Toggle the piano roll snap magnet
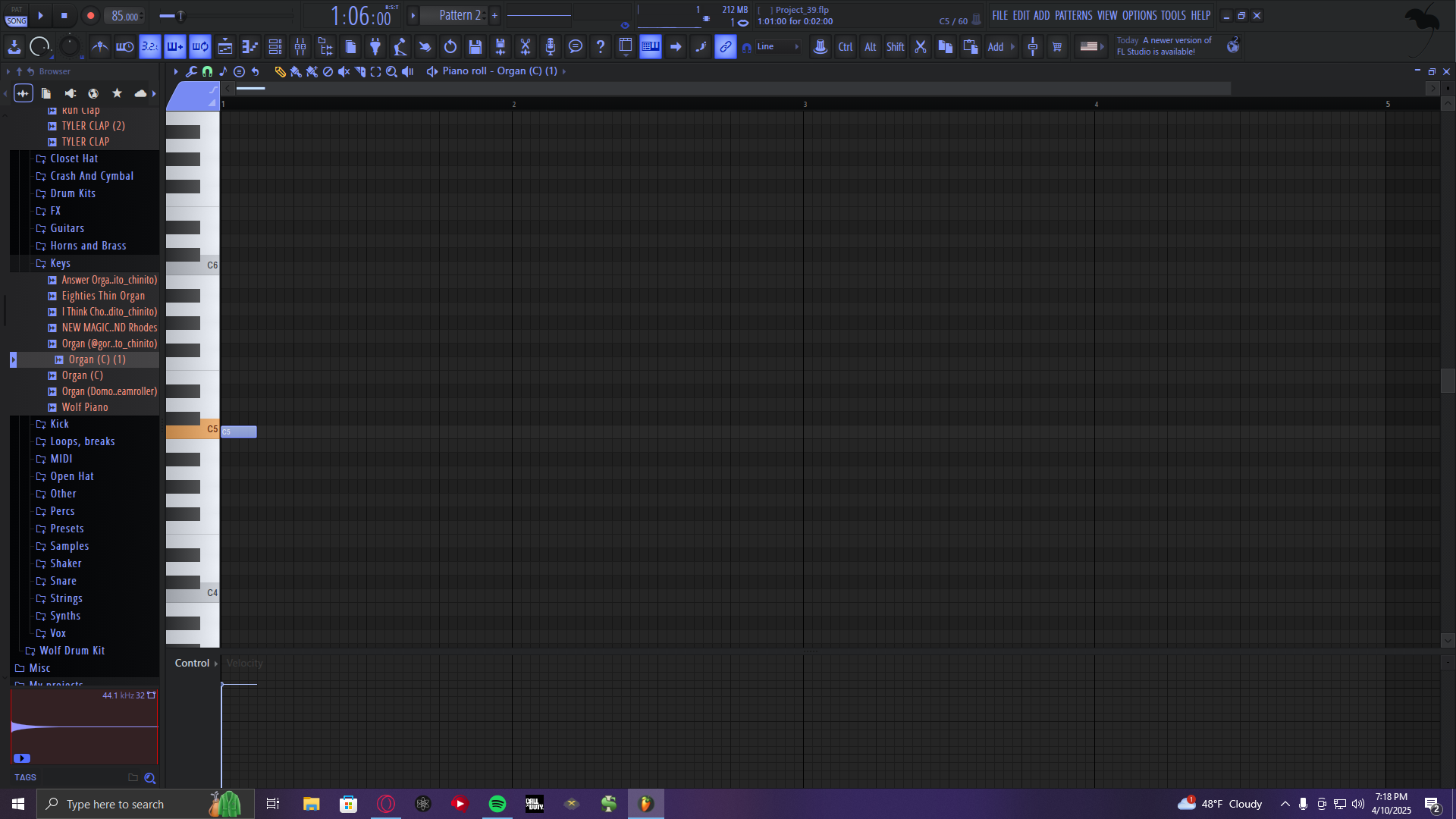Viewport: 1456px width, 819px height. (x=207, y=71)
